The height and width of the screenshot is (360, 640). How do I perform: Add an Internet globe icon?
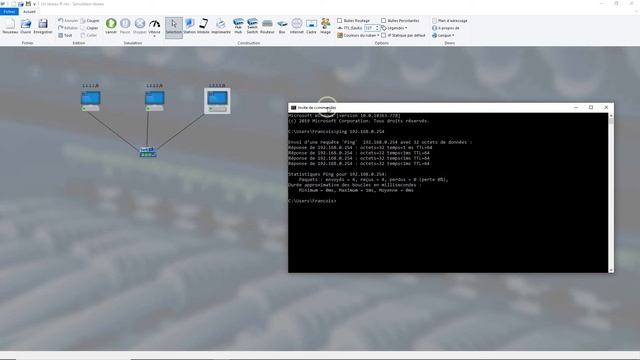(297, 26)
